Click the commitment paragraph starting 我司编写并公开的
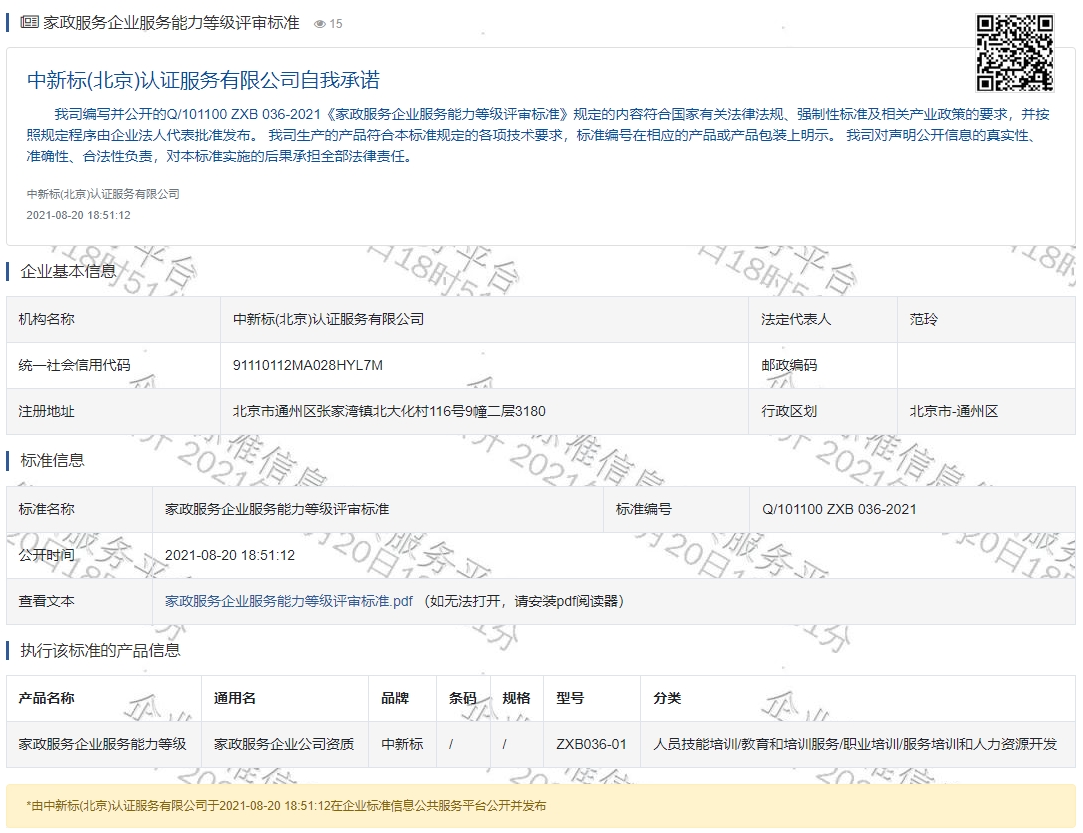This screenshot has height=833, width=1083. tap(539, 135)
